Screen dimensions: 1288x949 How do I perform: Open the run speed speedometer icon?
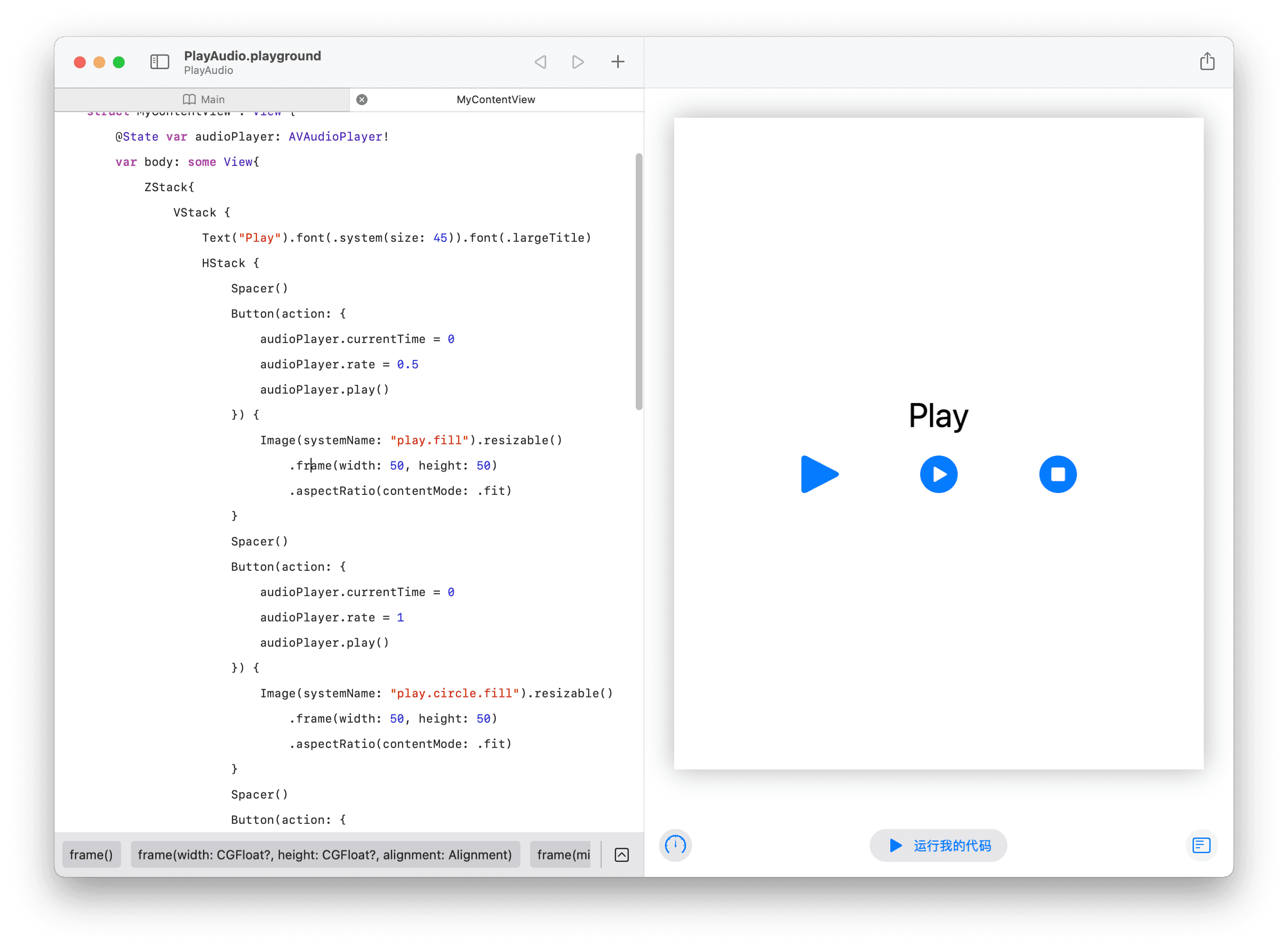(x=675, y=845)
